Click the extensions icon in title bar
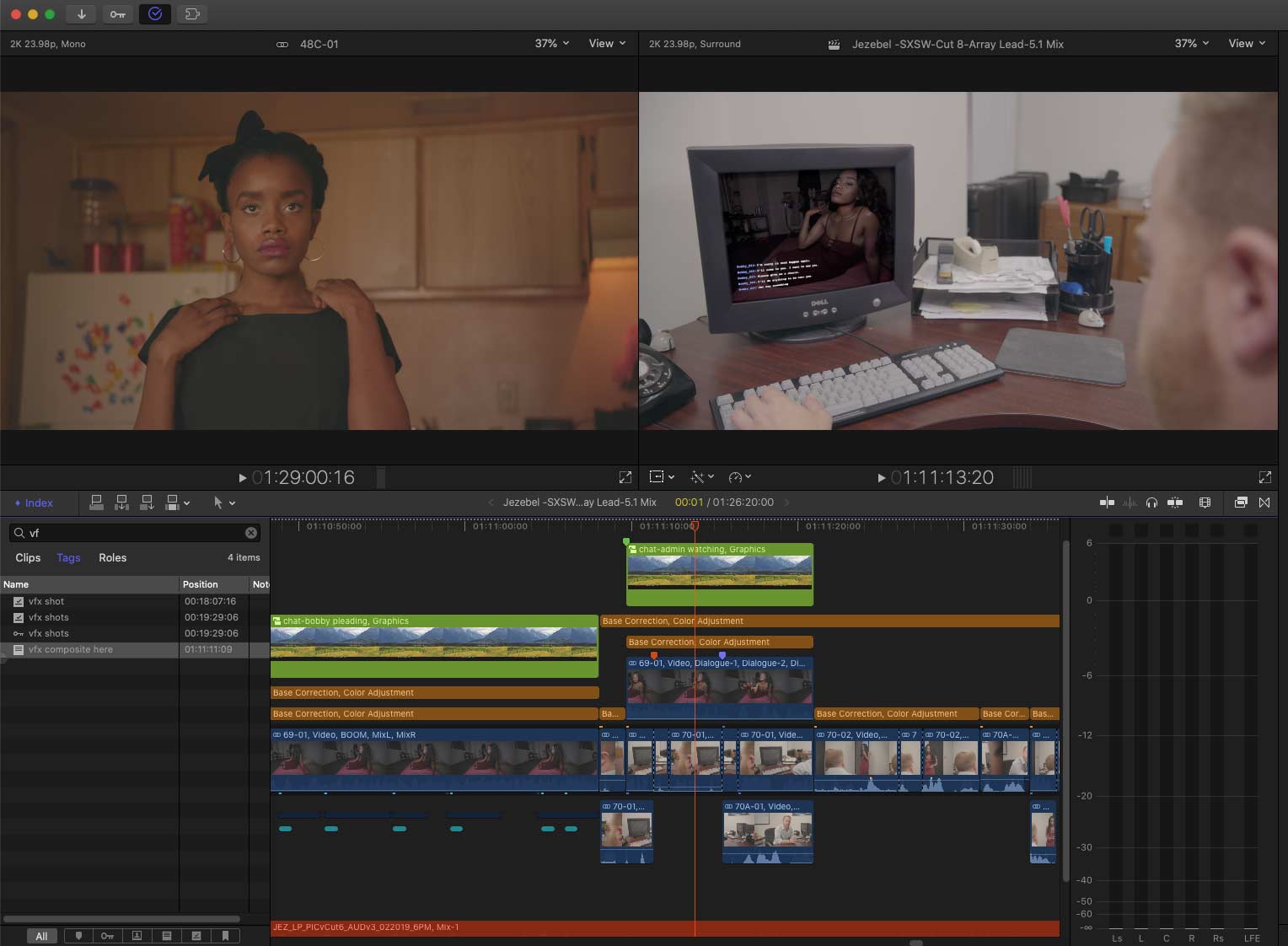The width and height of the screenshot is (1288, 946). pyautogui.click(x=192, y=14)
